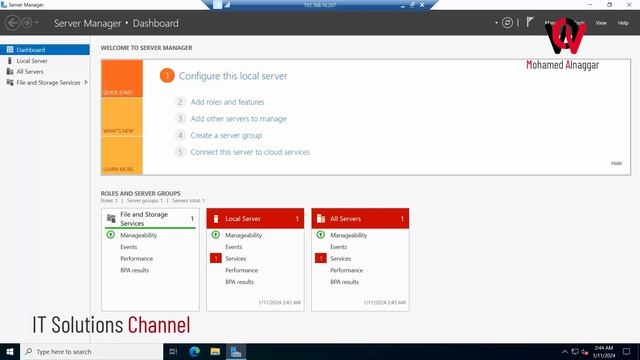Click red Services alert badge in All Servers
The width and height of the screenshot is (640, 360).
click(321, 258)
